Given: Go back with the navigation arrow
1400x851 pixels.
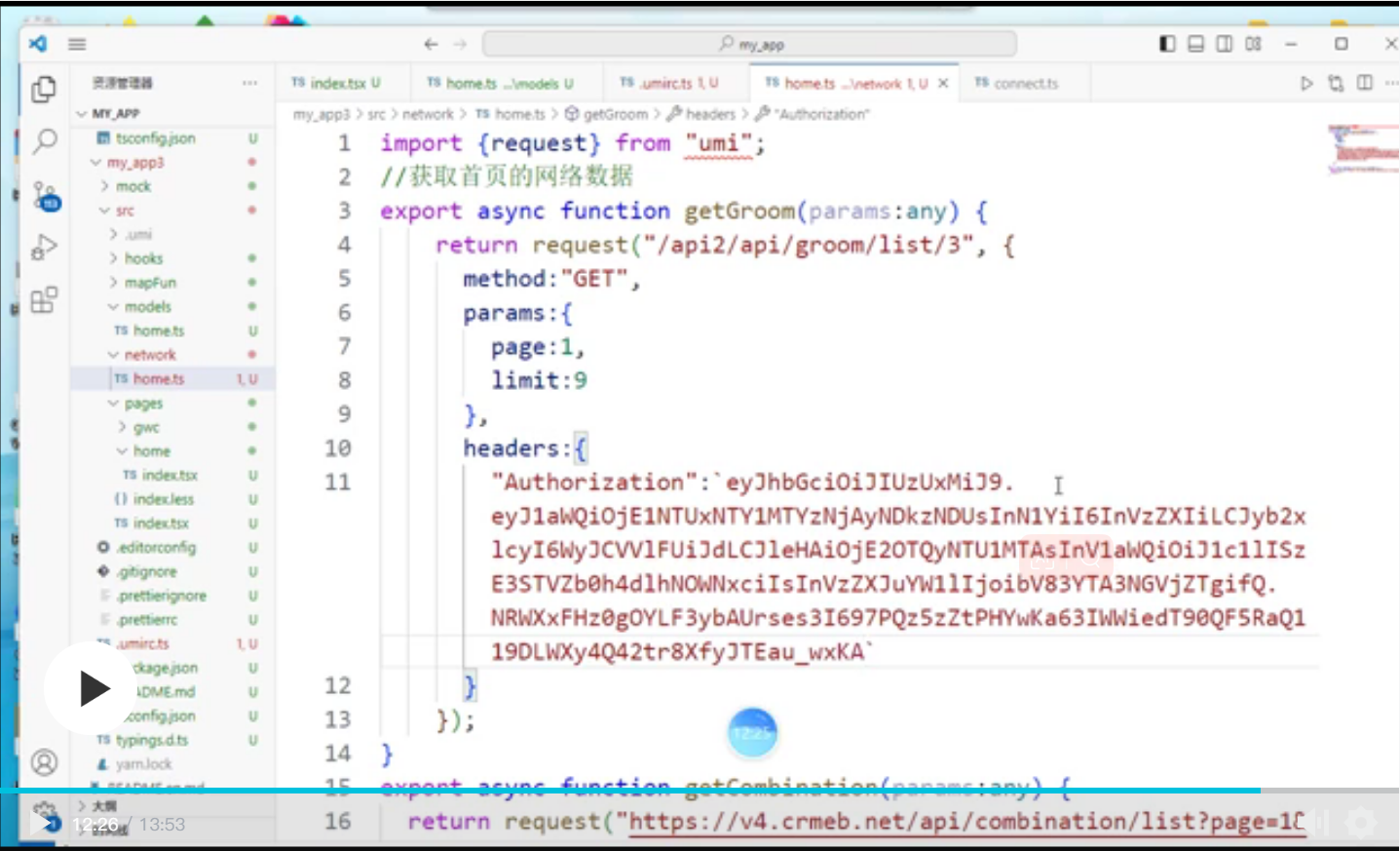Looking at the screenshot, I should tap(431, 44).
